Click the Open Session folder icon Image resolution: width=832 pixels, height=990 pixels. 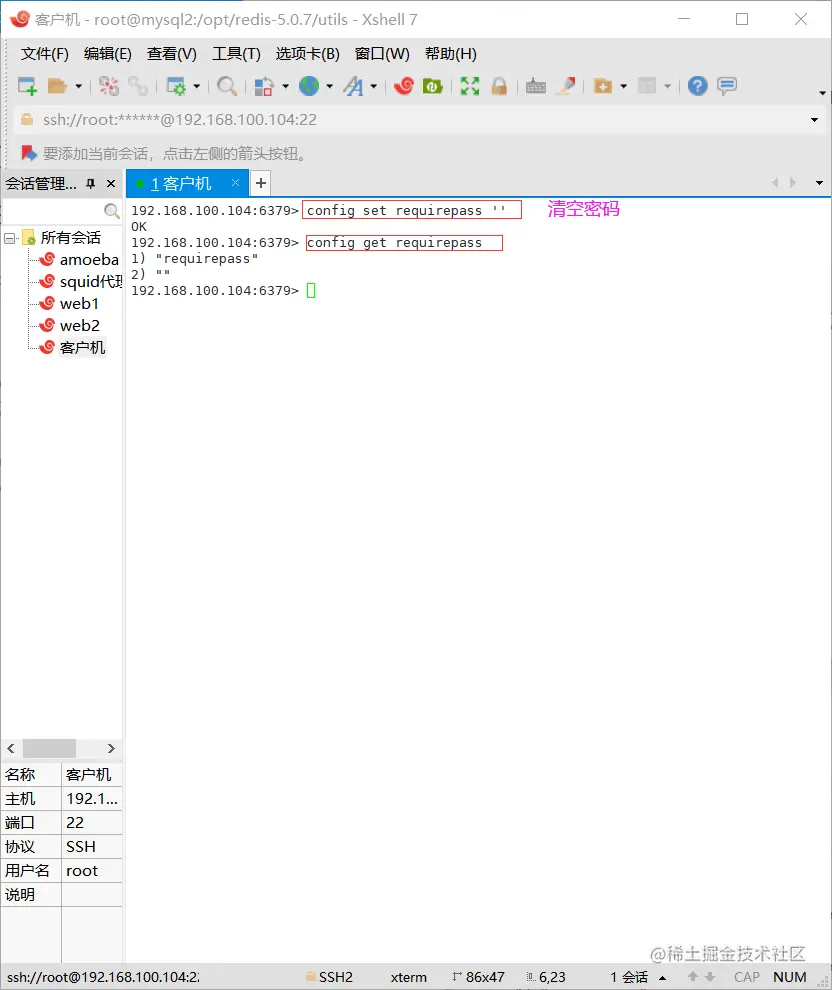pos(57,86)
